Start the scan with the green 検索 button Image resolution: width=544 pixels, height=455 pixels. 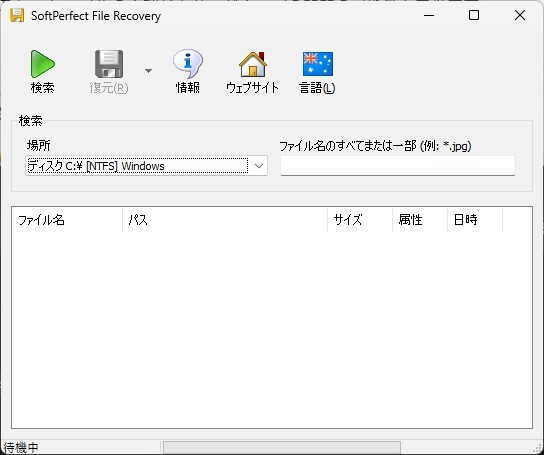(42, 72)
